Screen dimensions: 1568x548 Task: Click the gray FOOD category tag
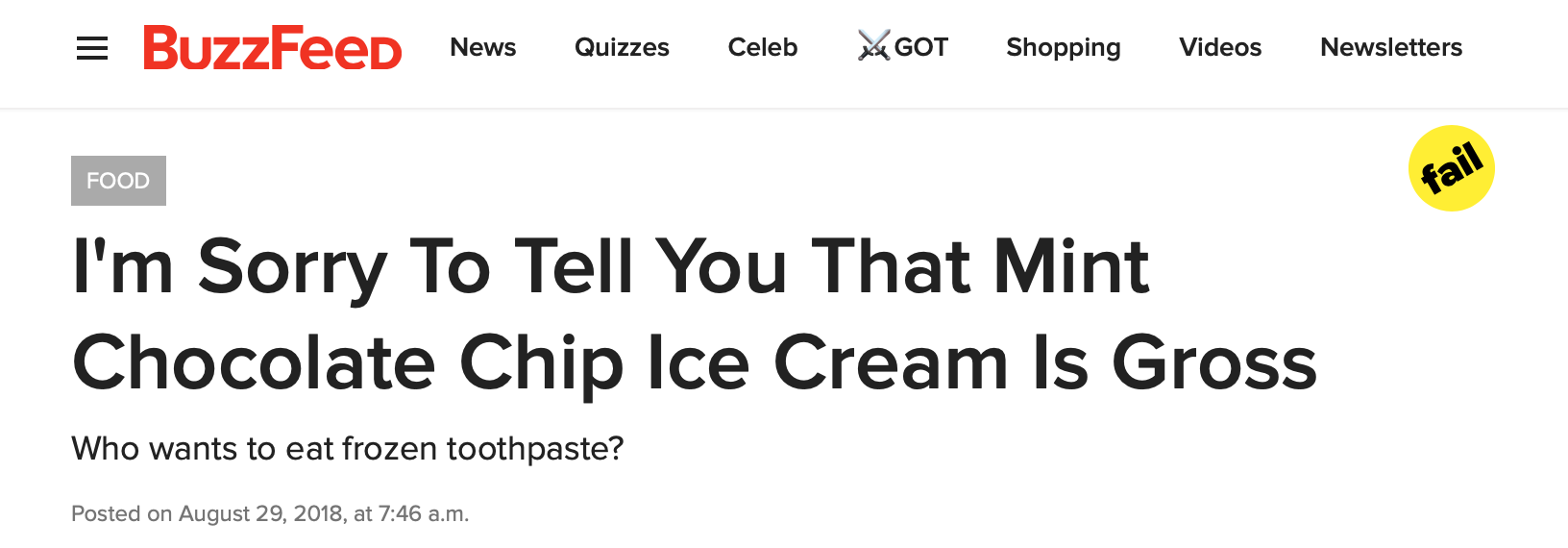118,181
